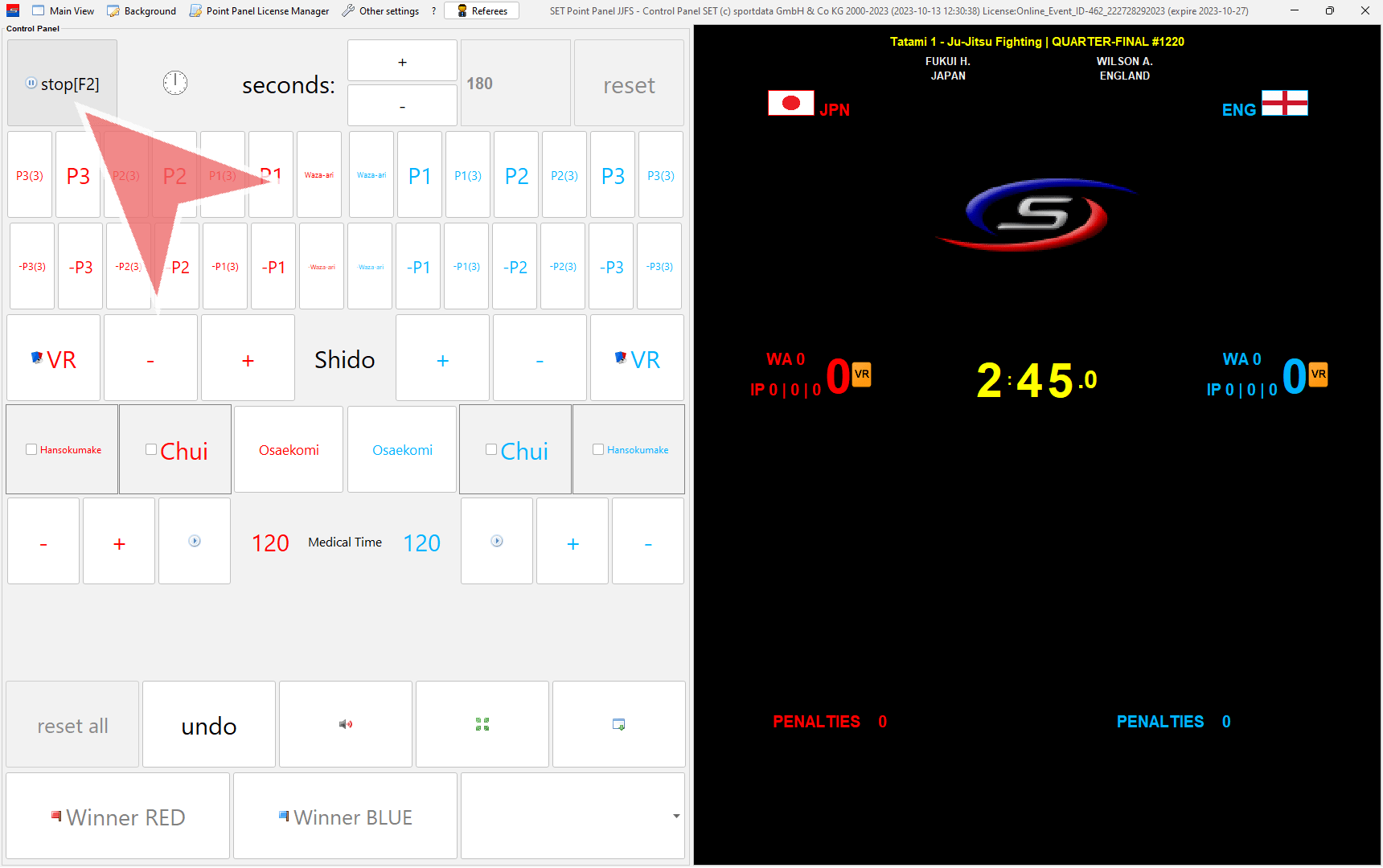The width and height of the screenshot is (1383, 868).
Task: Click the clock icon beside stop
Action: tap(175, 83)
